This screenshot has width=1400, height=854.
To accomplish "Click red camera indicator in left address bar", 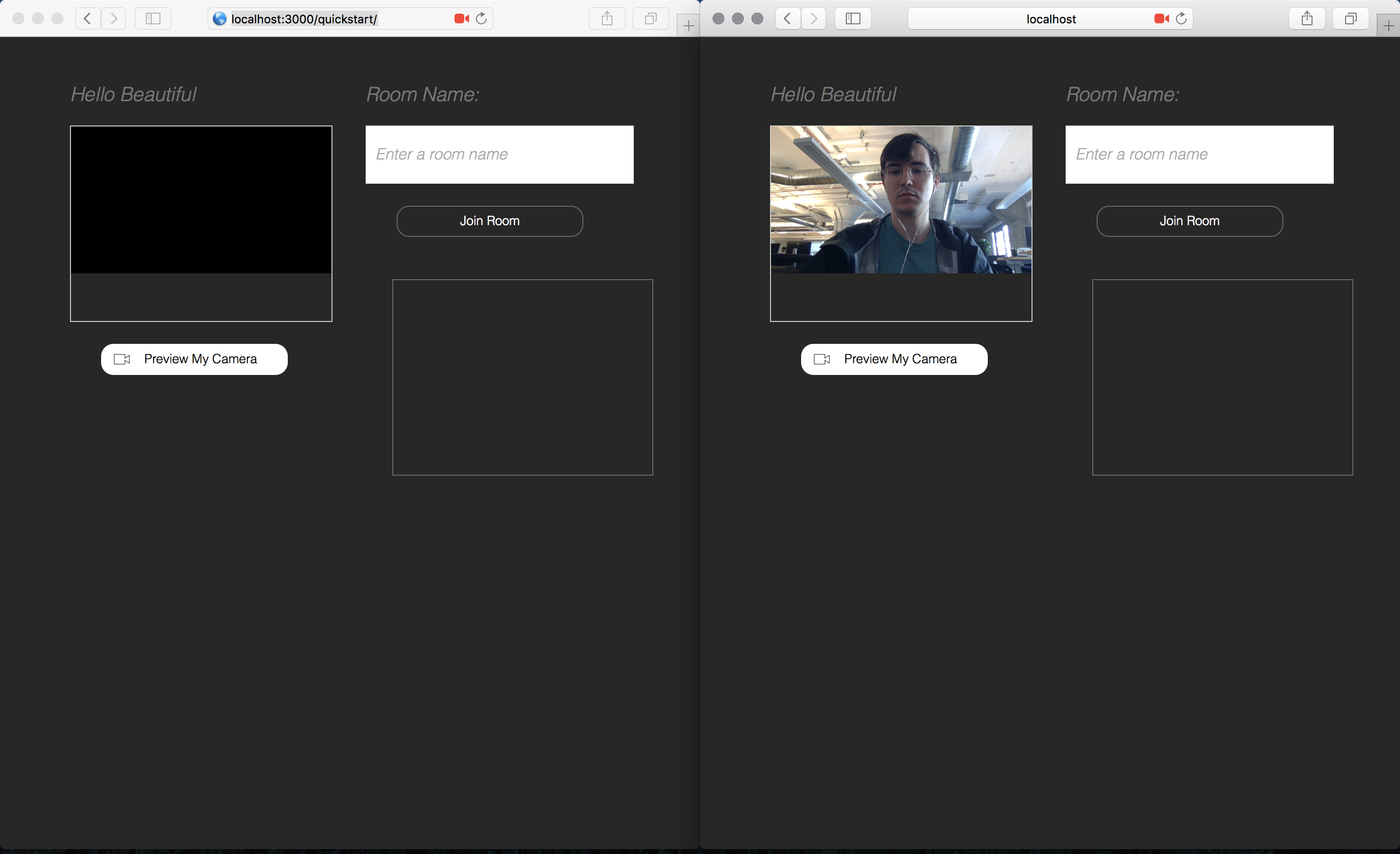I will coord(461,19).
